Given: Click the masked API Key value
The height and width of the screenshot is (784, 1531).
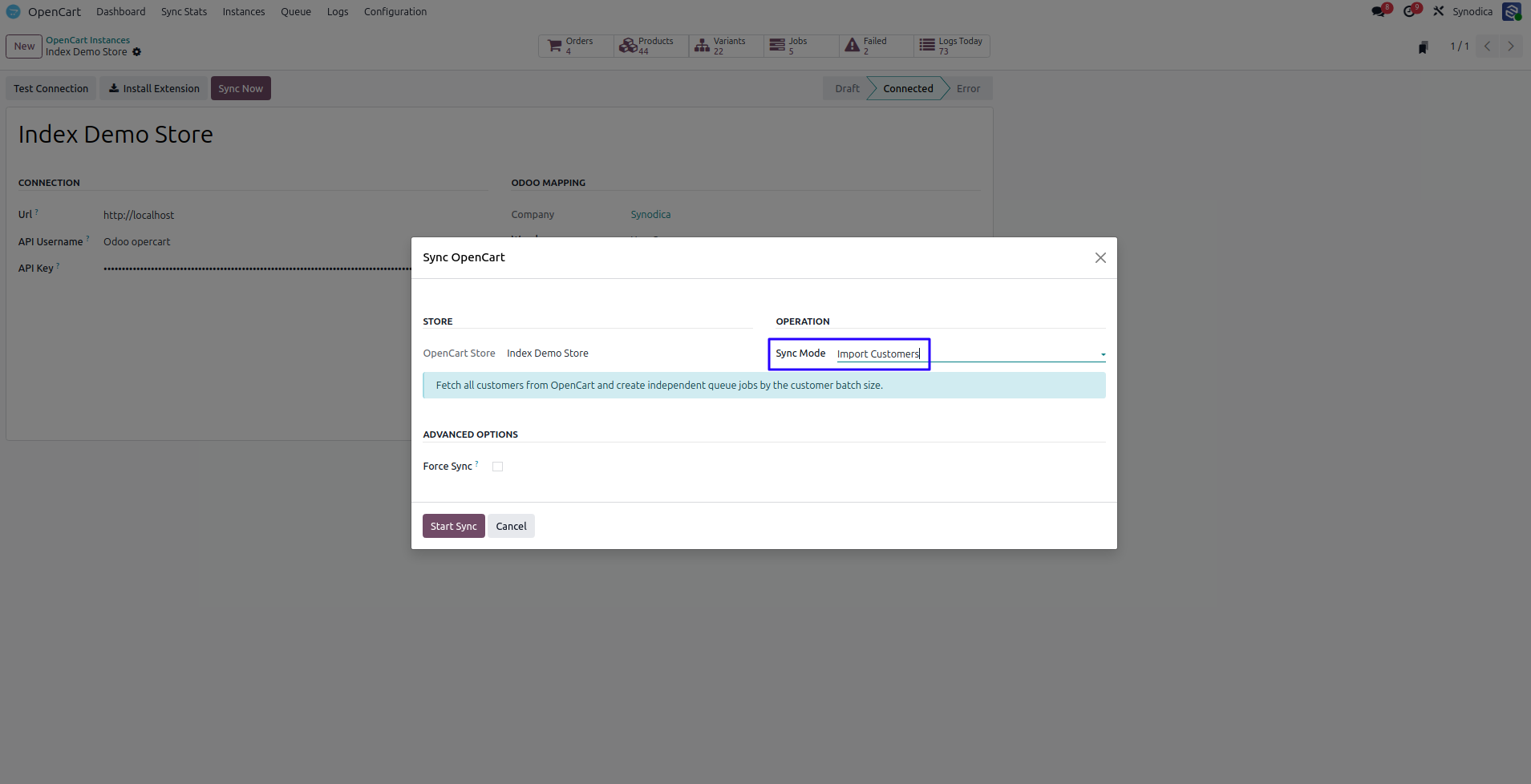Looking at the screenshot, I should [x=257, y=269].
